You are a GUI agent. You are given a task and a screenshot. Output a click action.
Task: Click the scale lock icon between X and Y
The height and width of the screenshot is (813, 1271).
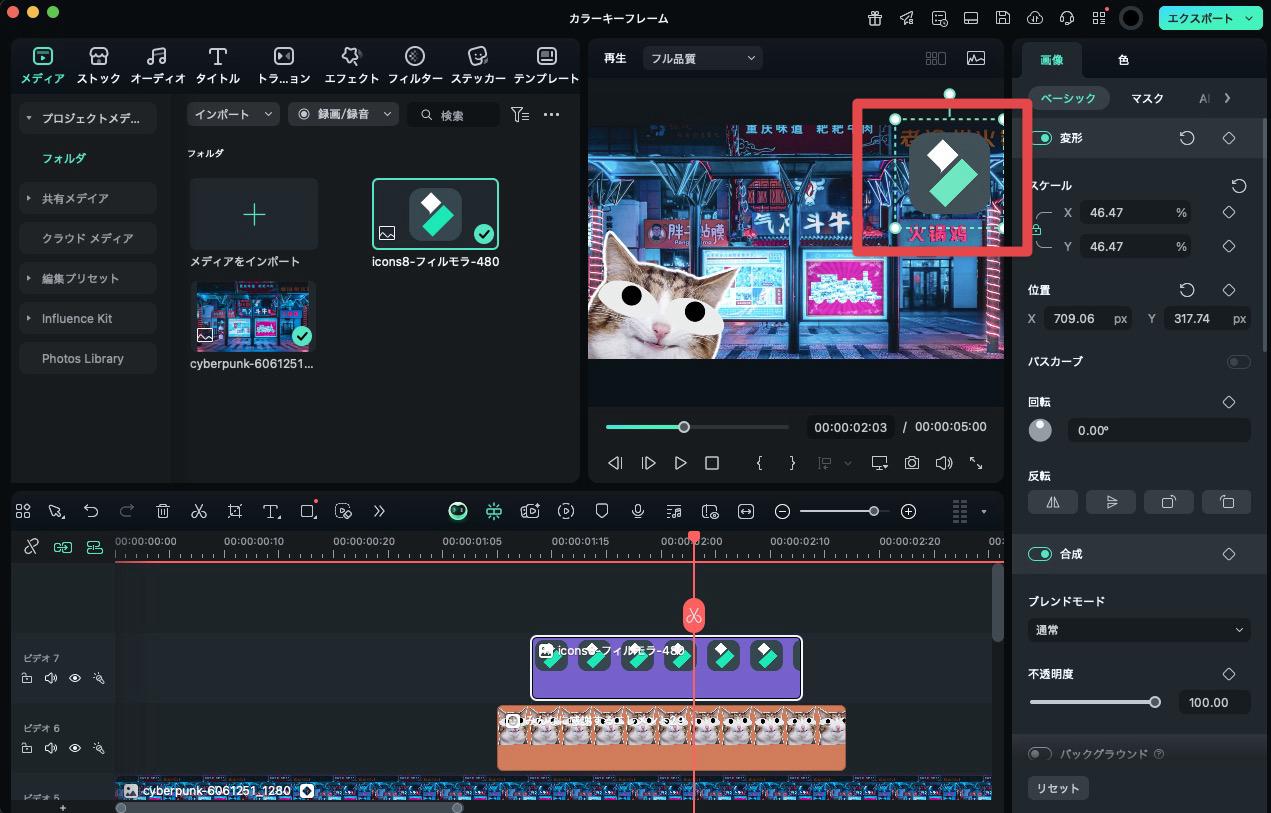pos(1036,230)
